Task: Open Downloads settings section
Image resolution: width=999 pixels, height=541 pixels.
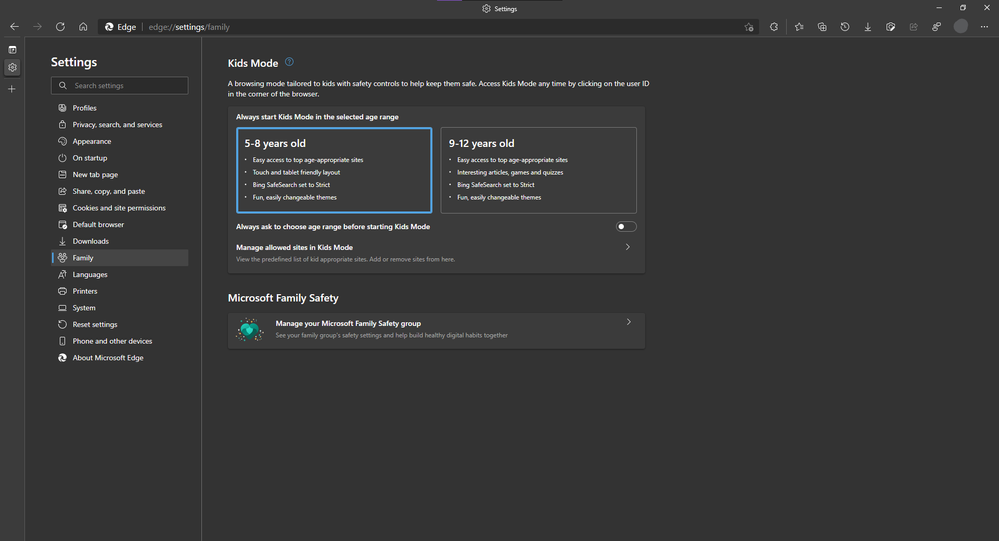Action: click(120, 241)
